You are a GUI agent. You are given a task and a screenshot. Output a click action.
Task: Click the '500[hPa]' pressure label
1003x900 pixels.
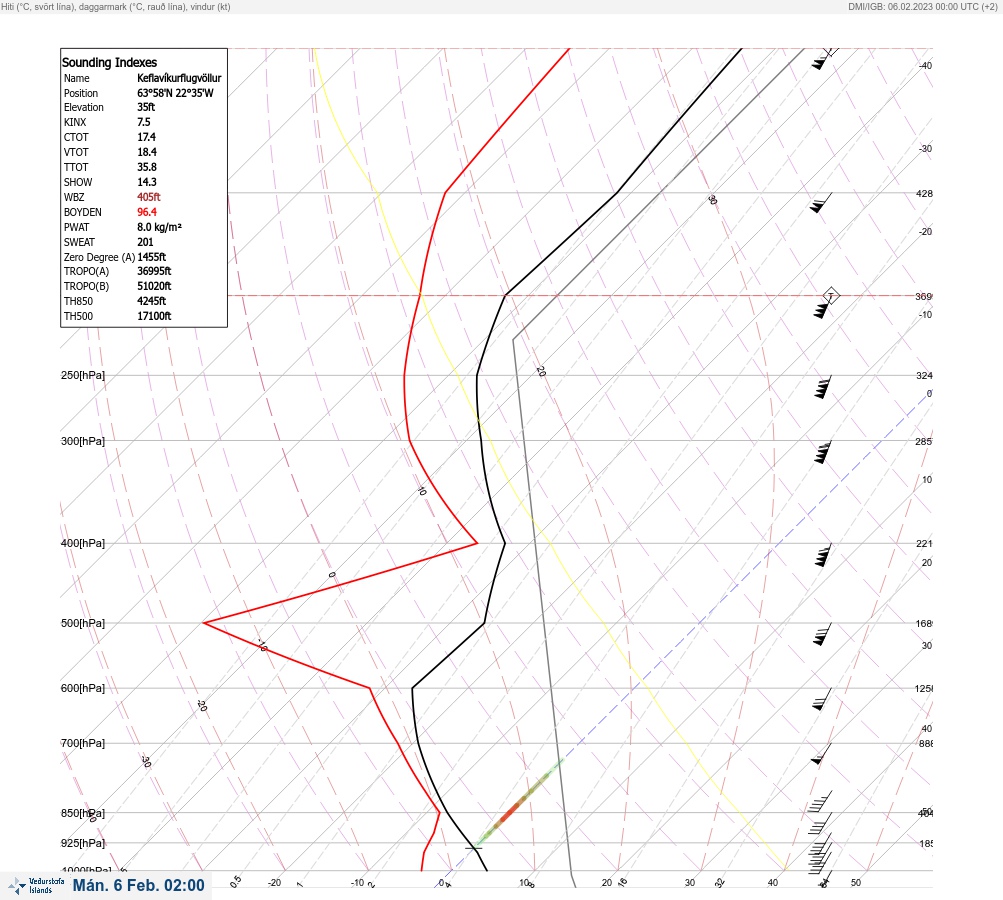pos(83,622)
